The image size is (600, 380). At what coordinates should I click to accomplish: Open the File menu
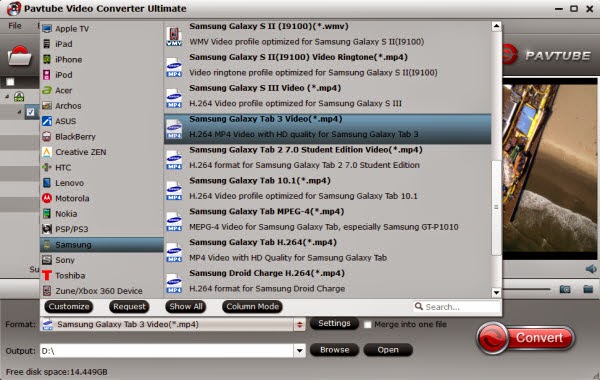coord(15,26)
